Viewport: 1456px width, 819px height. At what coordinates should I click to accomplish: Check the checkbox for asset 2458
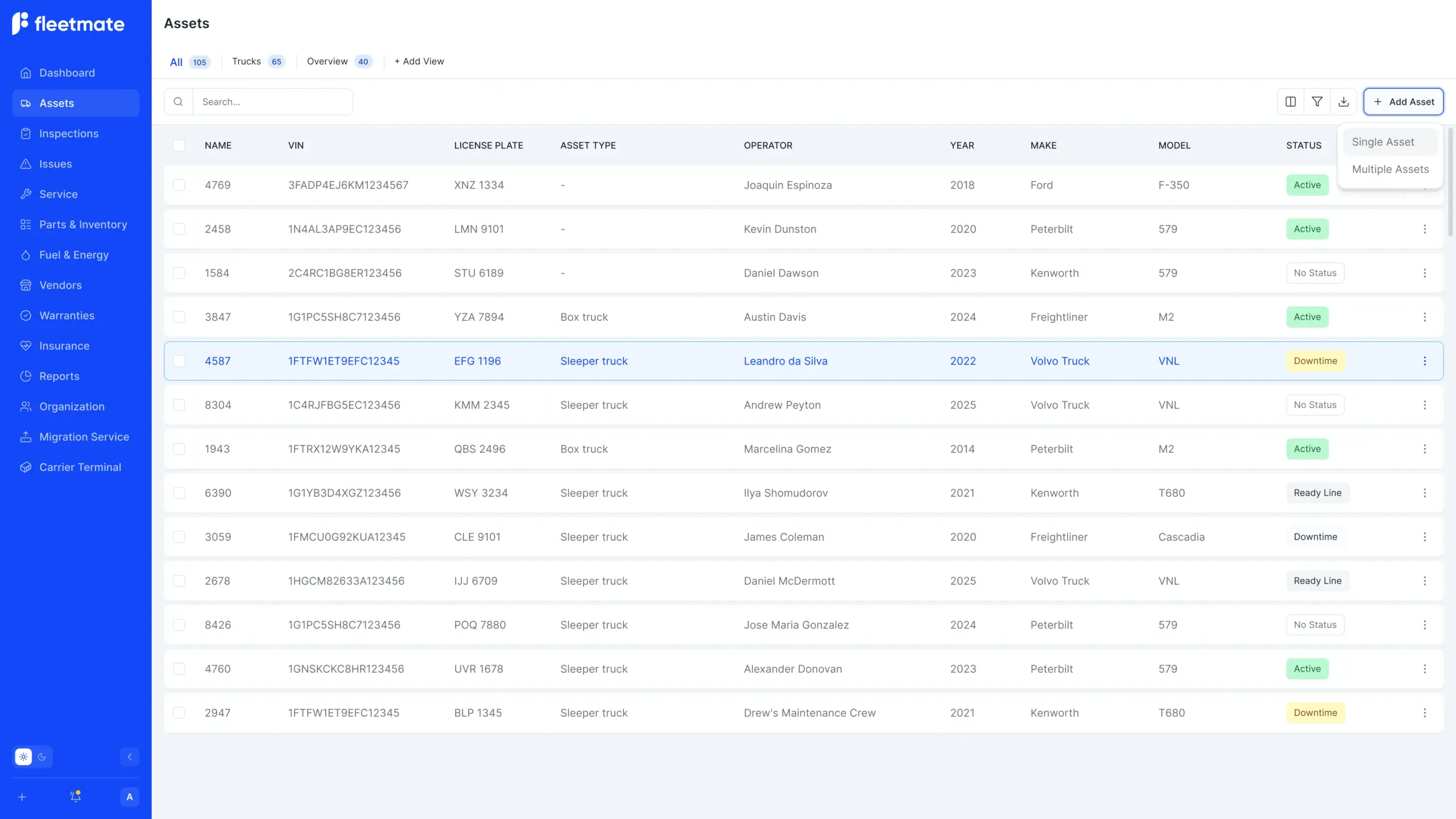coord(179,229)
